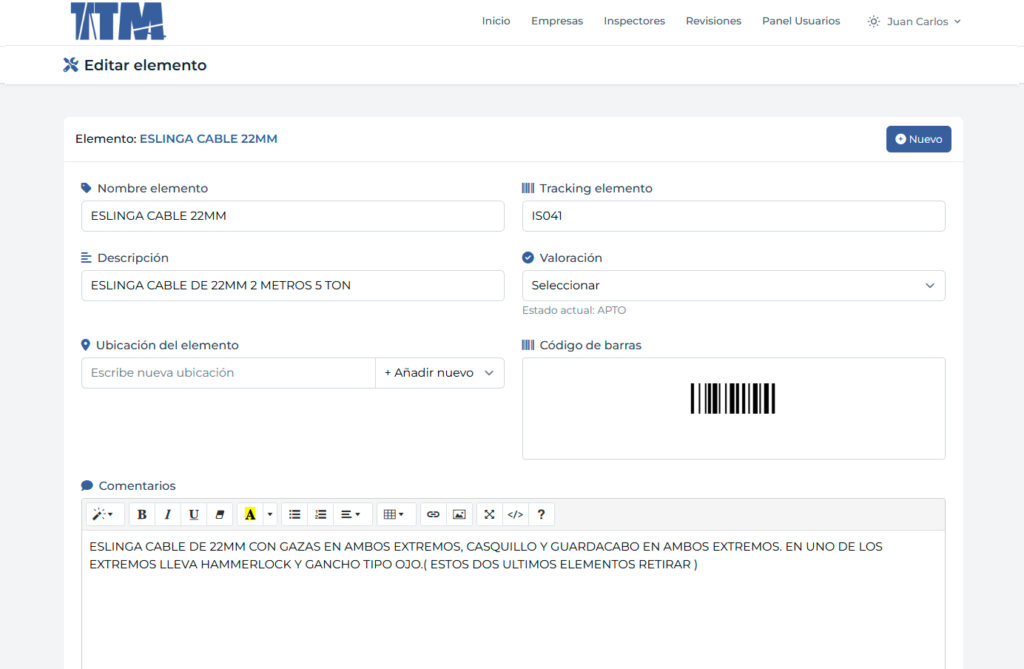Viewport: 1024px width, 669px height.
Task: Toggle italic formatting in comments editor
Action: (168, 515)
